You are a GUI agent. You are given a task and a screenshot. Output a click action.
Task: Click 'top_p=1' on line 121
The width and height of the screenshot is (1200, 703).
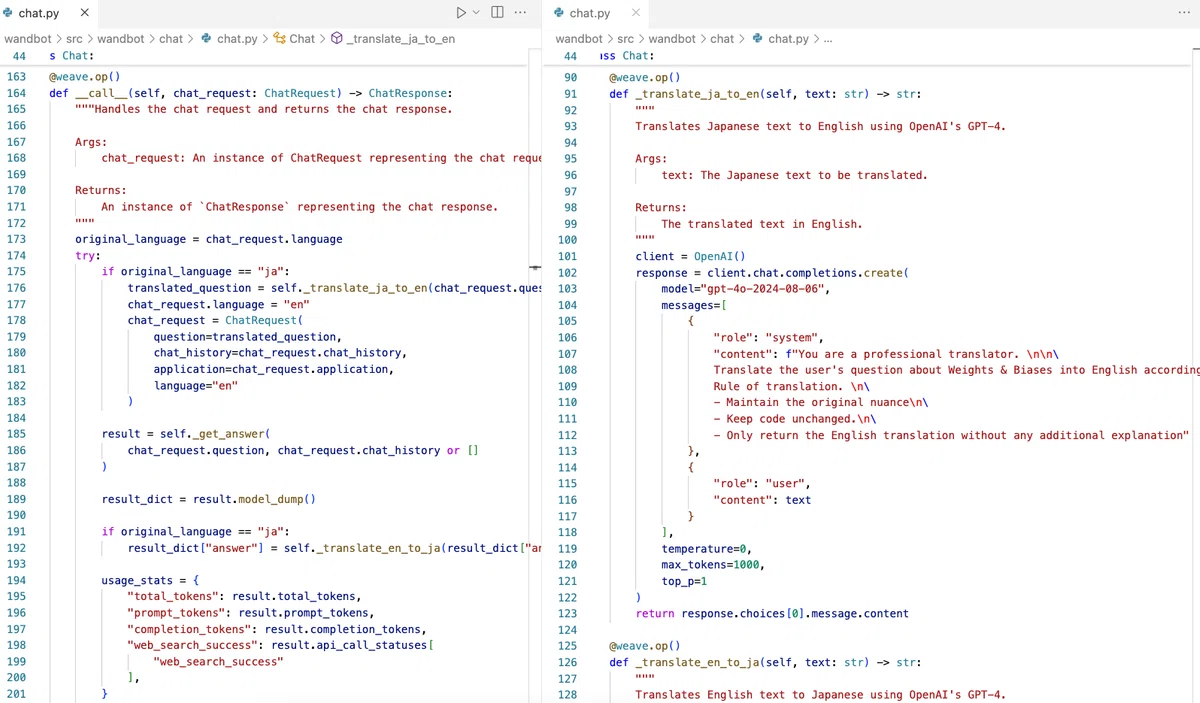(x=684, y=580)
